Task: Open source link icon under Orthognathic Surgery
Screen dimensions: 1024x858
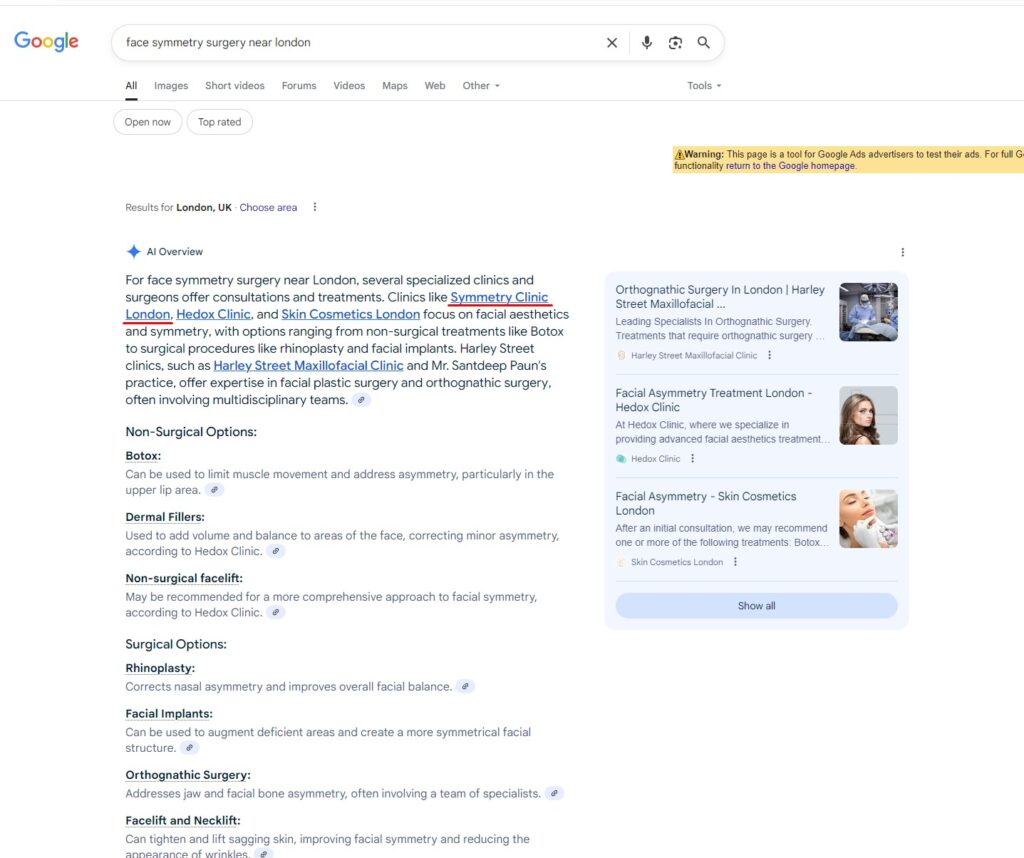Action: (x=554, y=793)
